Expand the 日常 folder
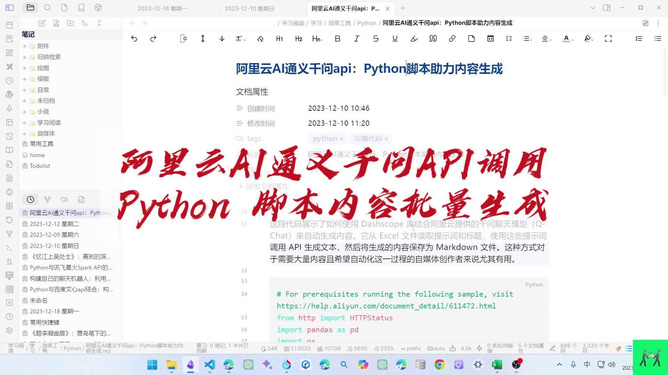This screenshot has width=668, height=375. (x=24, y=90)
